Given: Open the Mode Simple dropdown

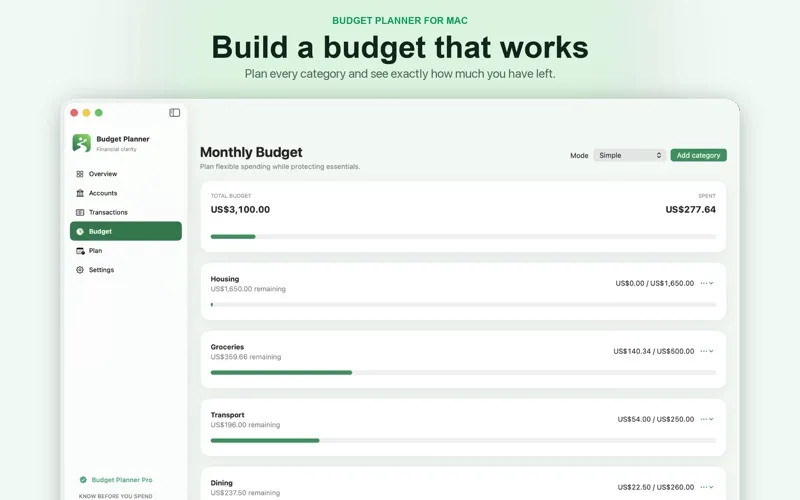Looking at the screenshot, I should [x=630, y=155].
